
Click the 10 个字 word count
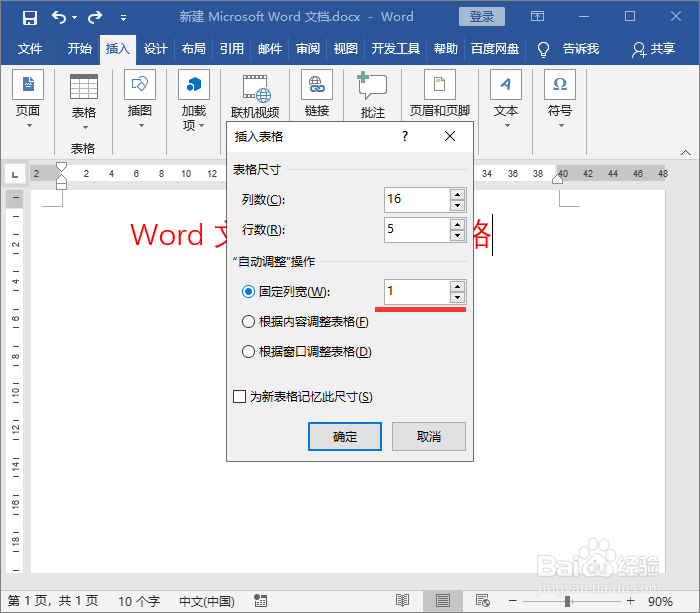139,601
